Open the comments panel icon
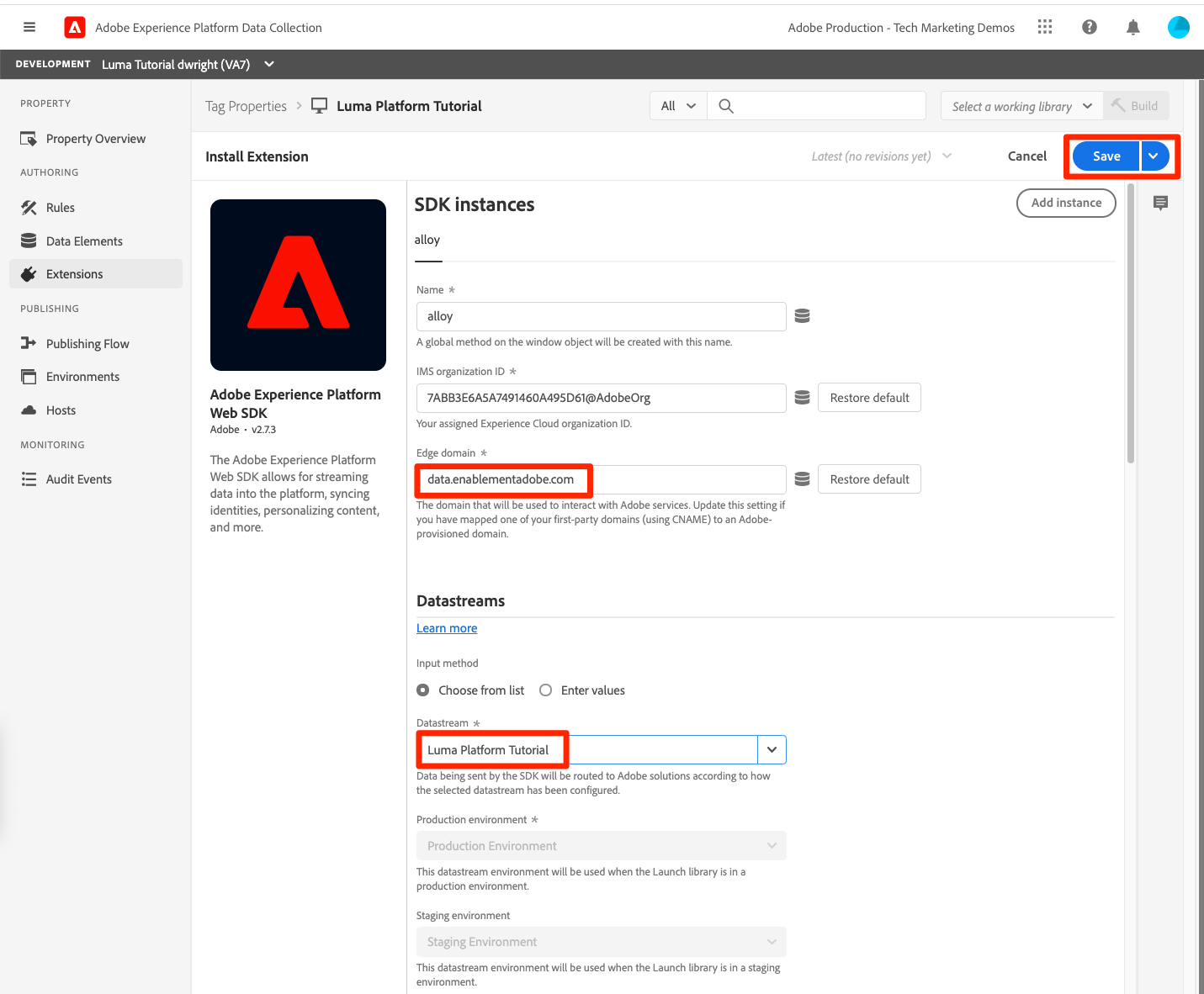Viewport: 1204px width, 994px height. pyautogui.click(x=1161, y=203)
